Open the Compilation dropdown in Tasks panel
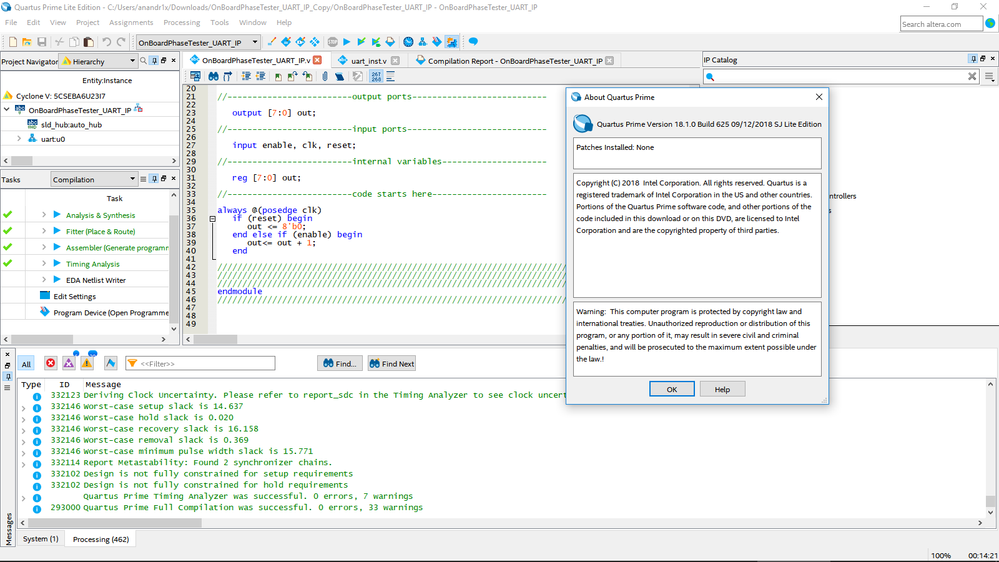This screenshot has width=999, height=562. tap(93, 180)
